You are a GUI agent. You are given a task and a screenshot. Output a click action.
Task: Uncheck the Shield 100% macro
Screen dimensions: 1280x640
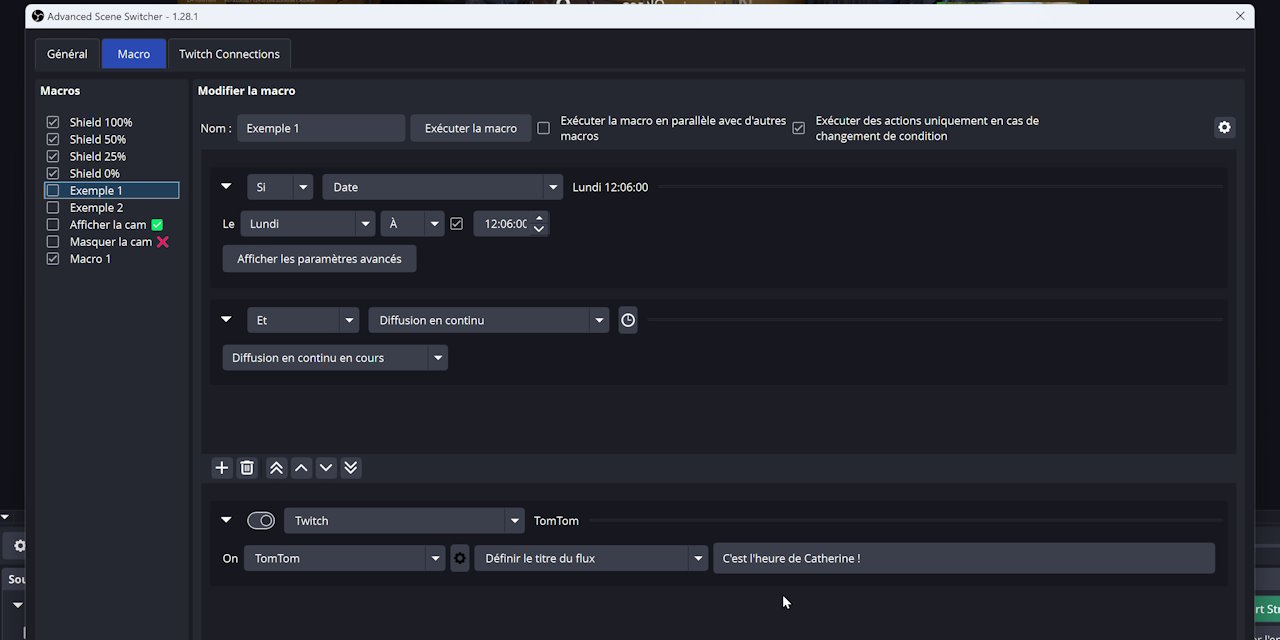click(52, 121)
